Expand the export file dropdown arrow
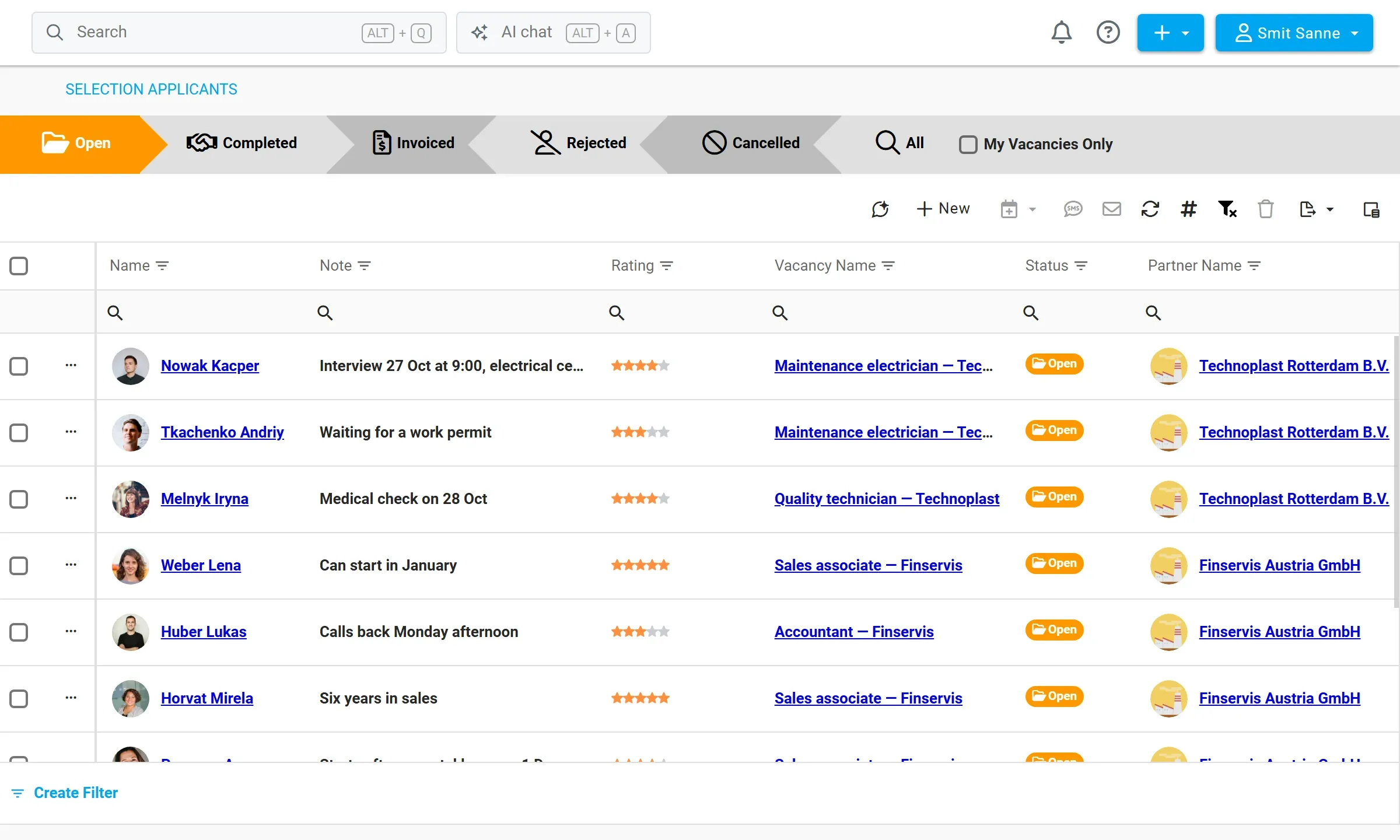The height and width of the screenshot is (840, 1400). click(x=1330, y=209)
